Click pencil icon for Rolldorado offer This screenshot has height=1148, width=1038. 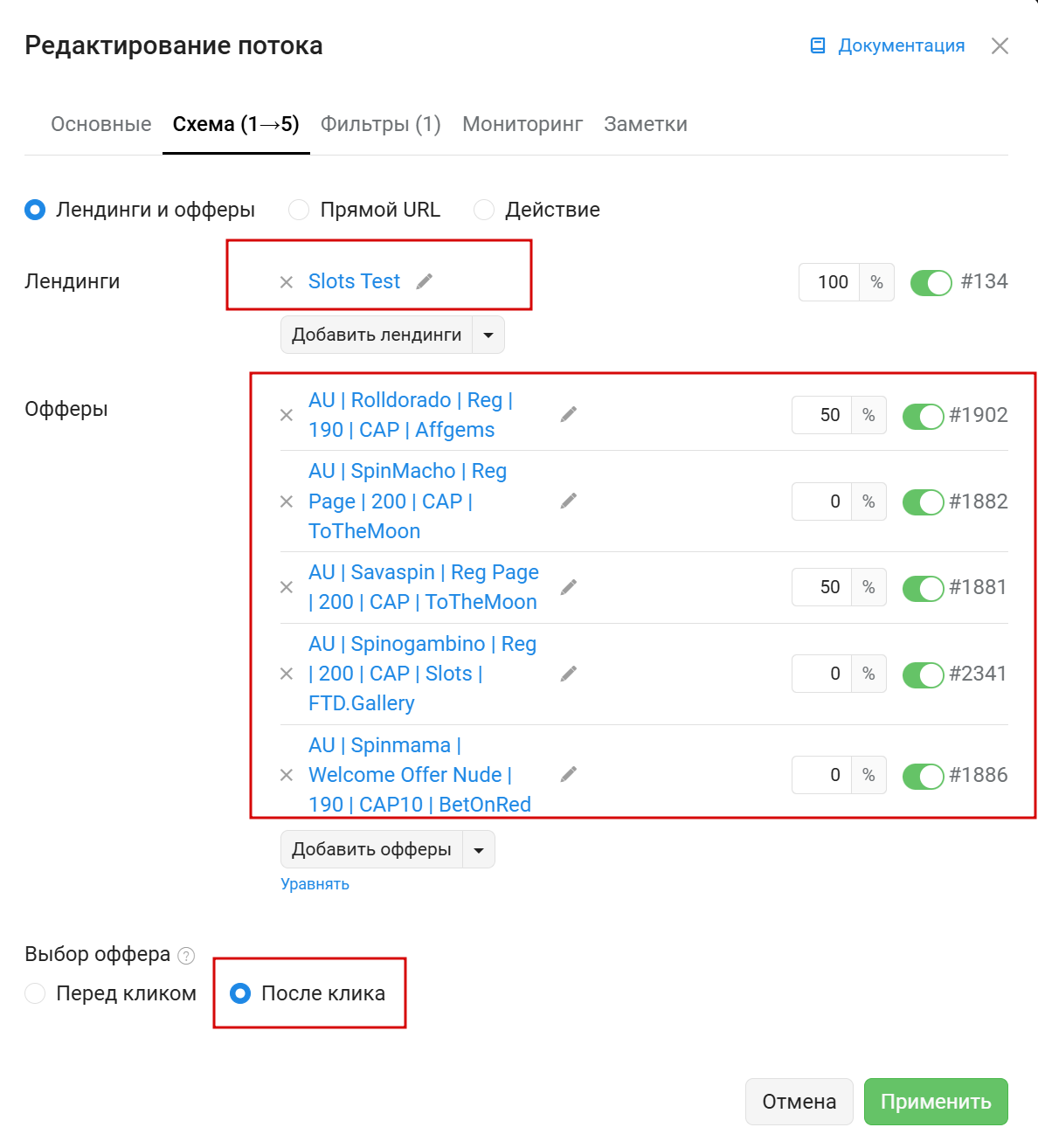[569, 414]
